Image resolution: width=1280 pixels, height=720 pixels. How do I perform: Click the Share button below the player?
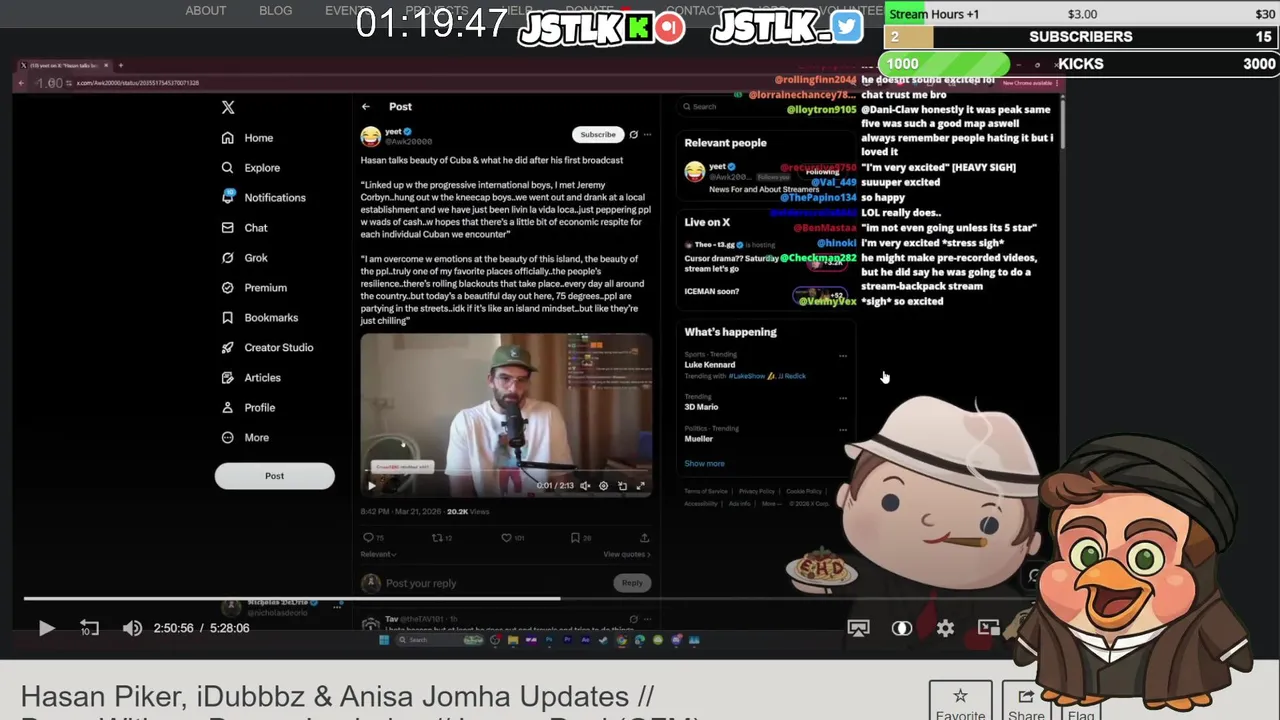pos(1026,702)
